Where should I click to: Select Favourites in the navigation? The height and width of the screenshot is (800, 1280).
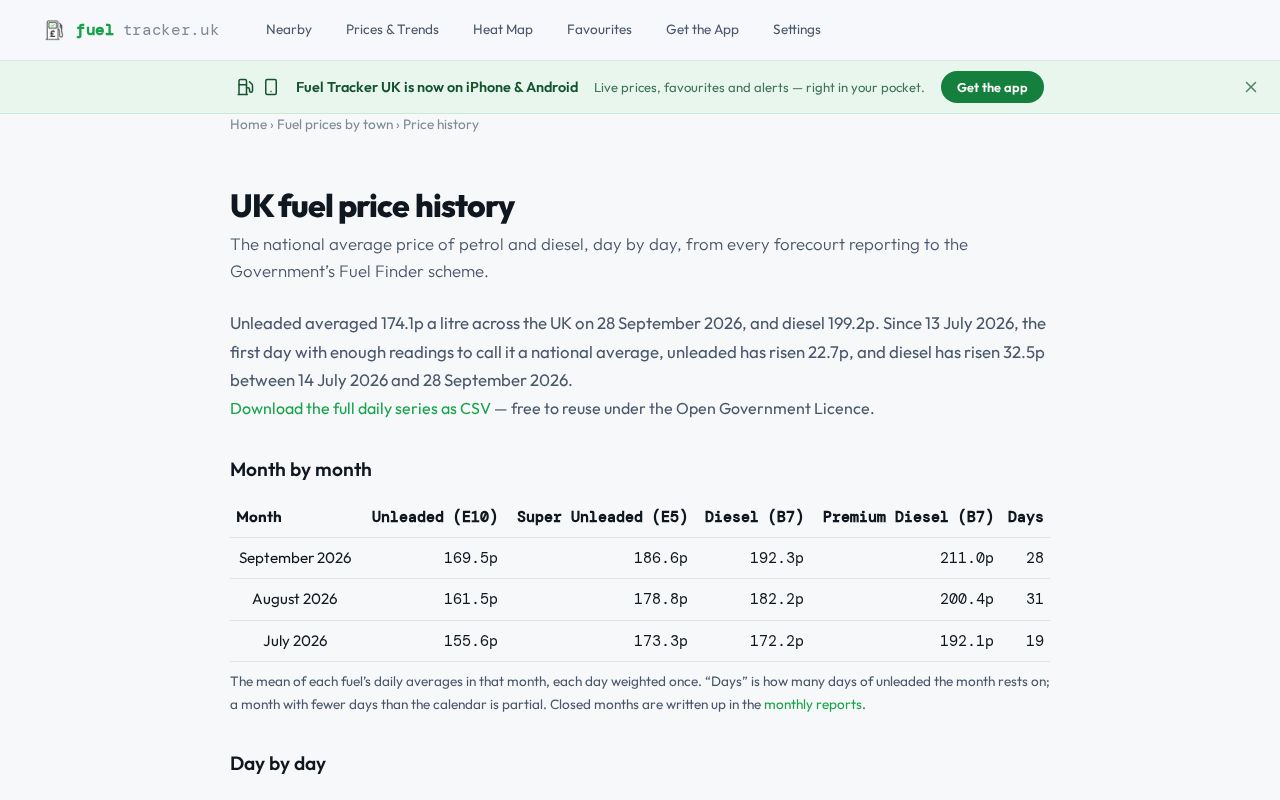click(599, 30)
